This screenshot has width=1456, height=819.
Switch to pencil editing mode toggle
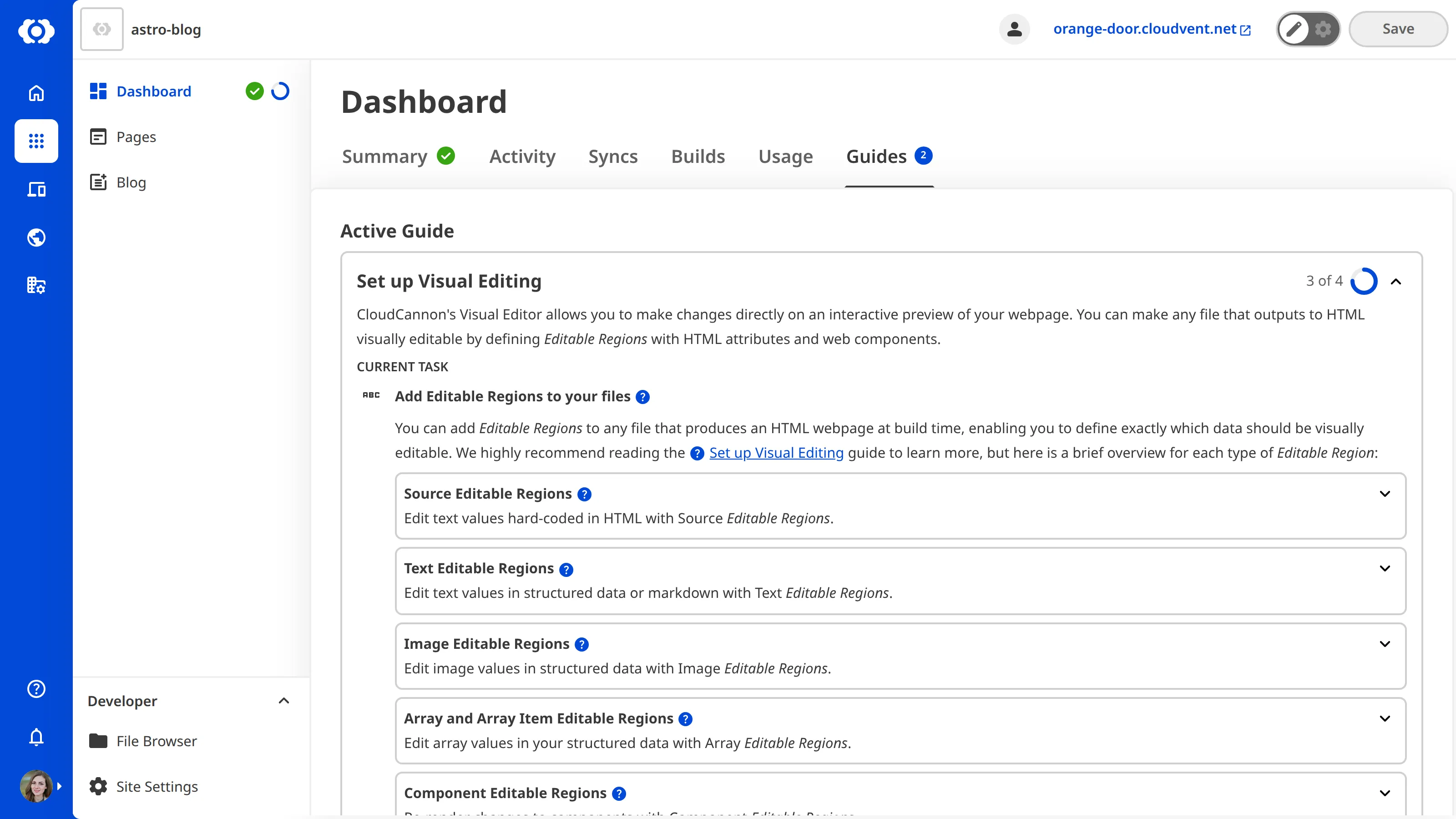(1293, 30)
